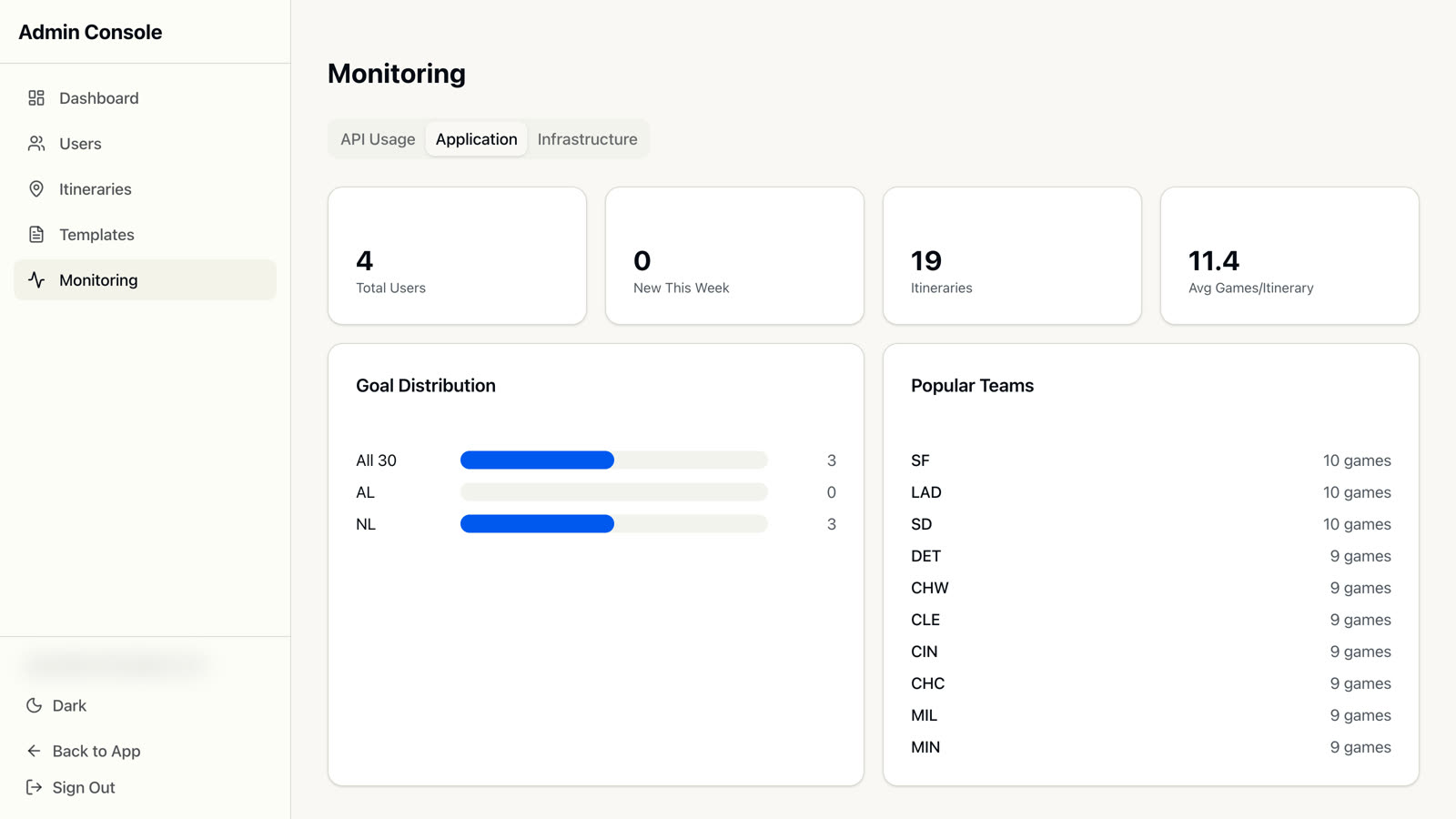This screenshot has height=819, width=1456.
Task: Click the Back to App arrow icon
Action: click(35, 751)
